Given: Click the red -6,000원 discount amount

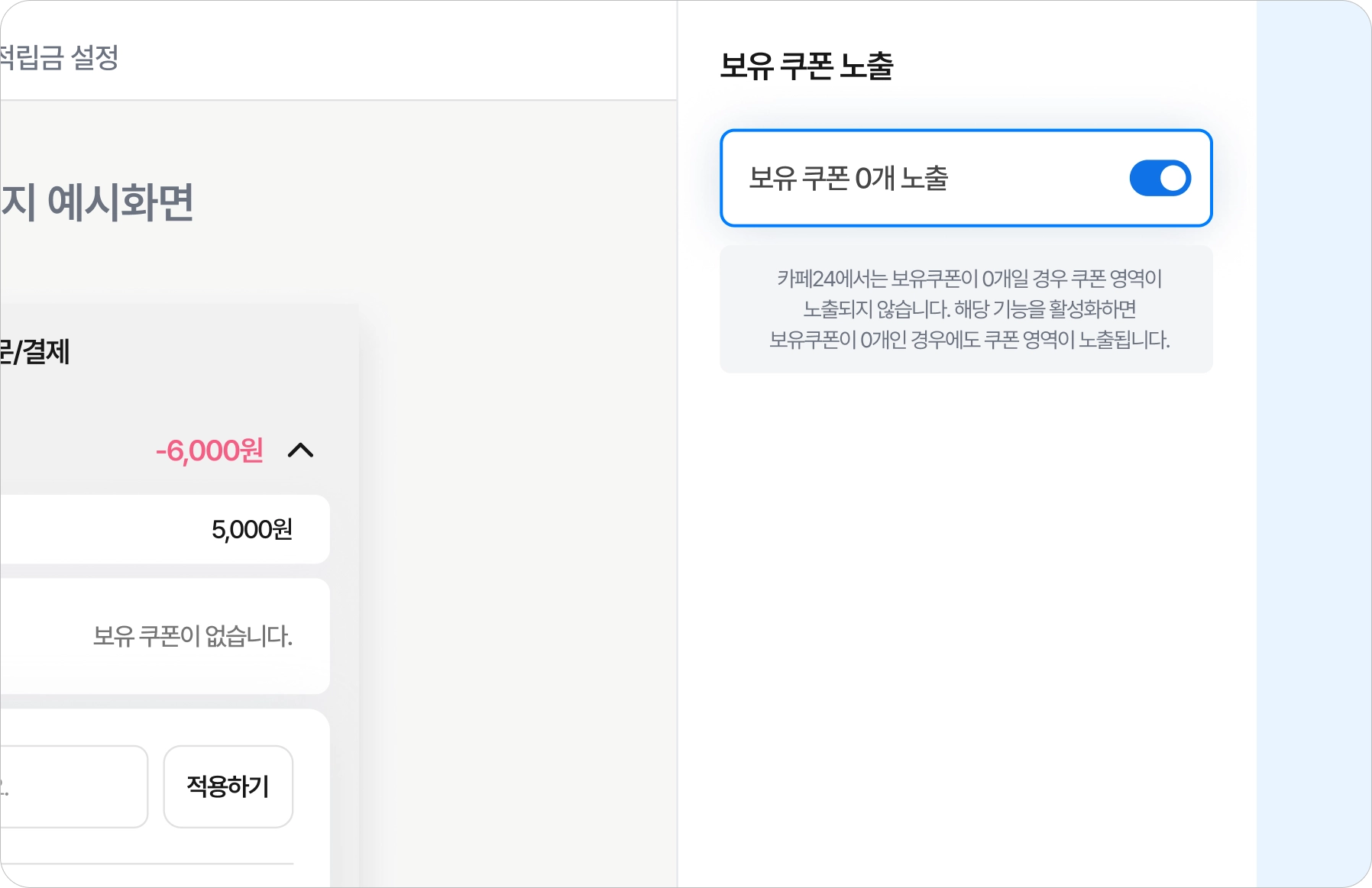Looking at the screenshot, I should pyautogui.click(x=209, y=450).
